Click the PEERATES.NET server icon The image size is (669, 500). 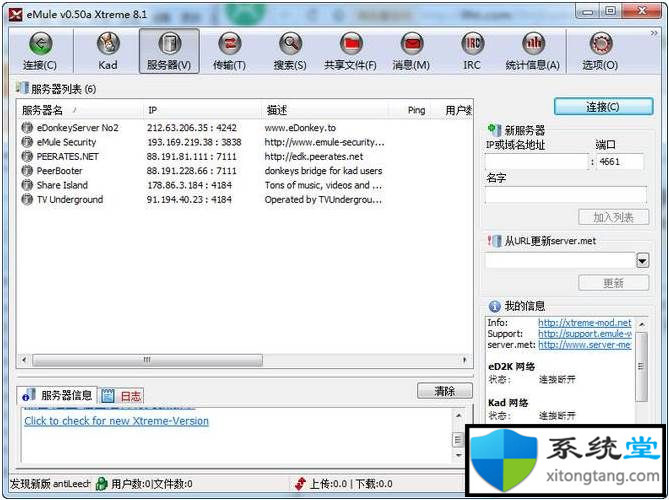(27, 157)
